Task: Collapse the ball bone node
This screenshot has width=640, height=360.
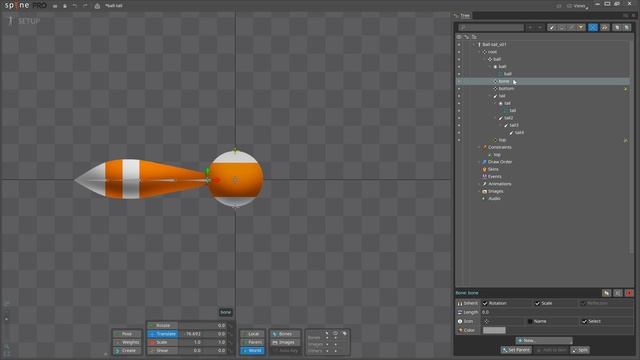Action: click(x=484, y=59)
